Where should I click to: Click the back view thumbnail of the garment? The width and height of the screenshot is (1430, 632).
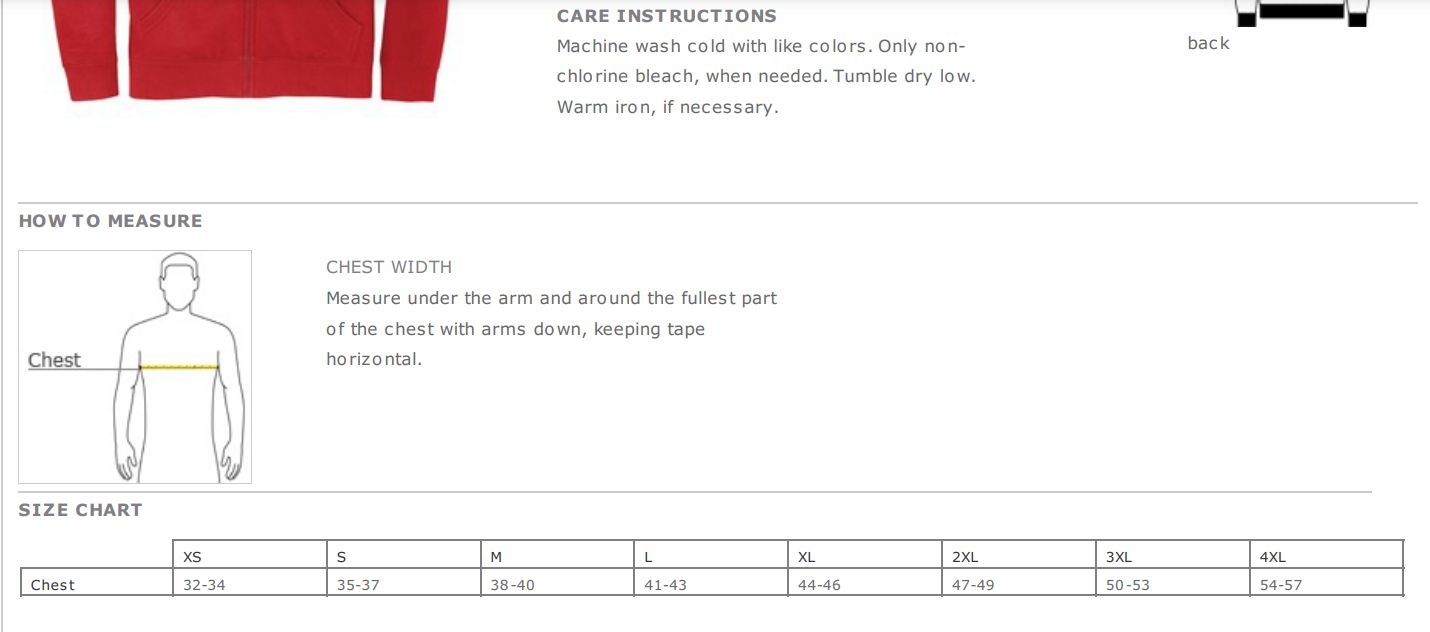(x=1301, y=12)
